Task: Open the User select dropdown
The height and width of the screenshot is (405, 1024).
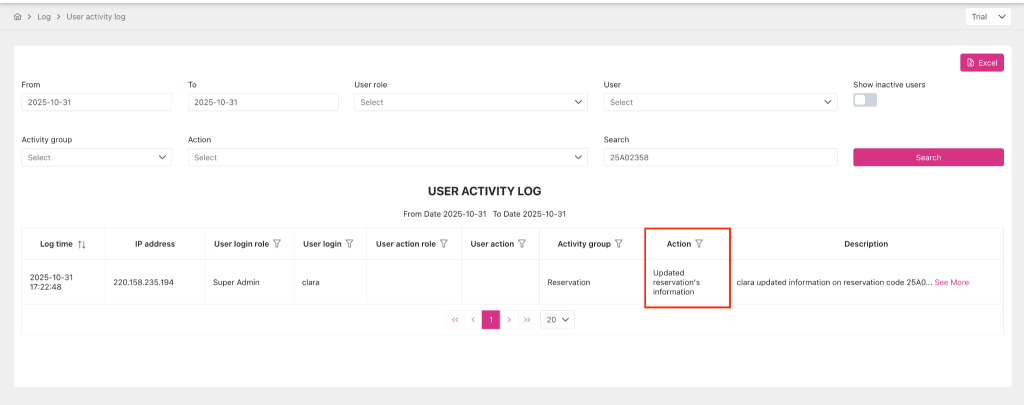Action: [720, 102]
